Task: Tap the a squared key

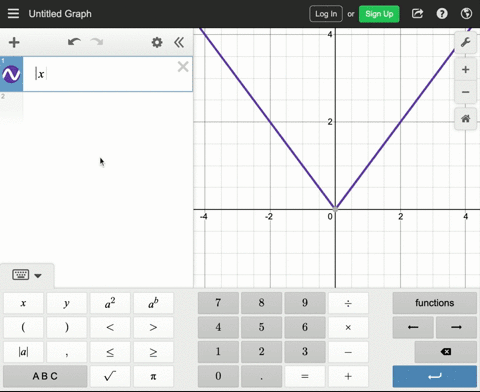Action: click(110, 303)
